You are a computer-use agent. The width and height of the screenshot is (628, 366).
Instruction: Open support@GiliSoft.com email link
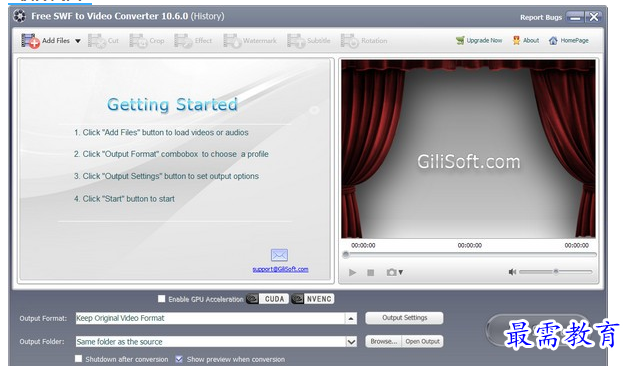click(x=280, y=269)
